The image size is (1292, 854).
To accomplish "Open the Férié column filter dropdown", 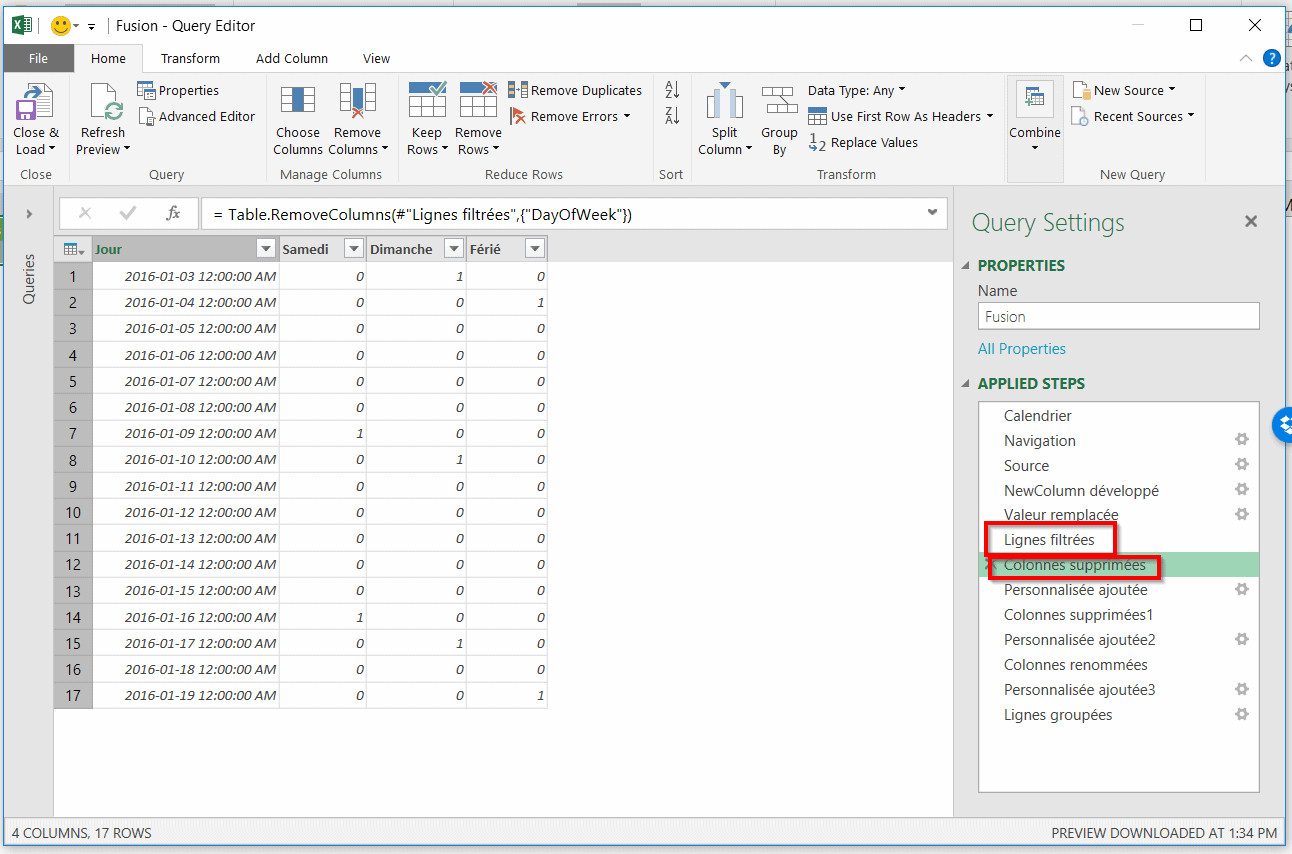I will (535, 249).
